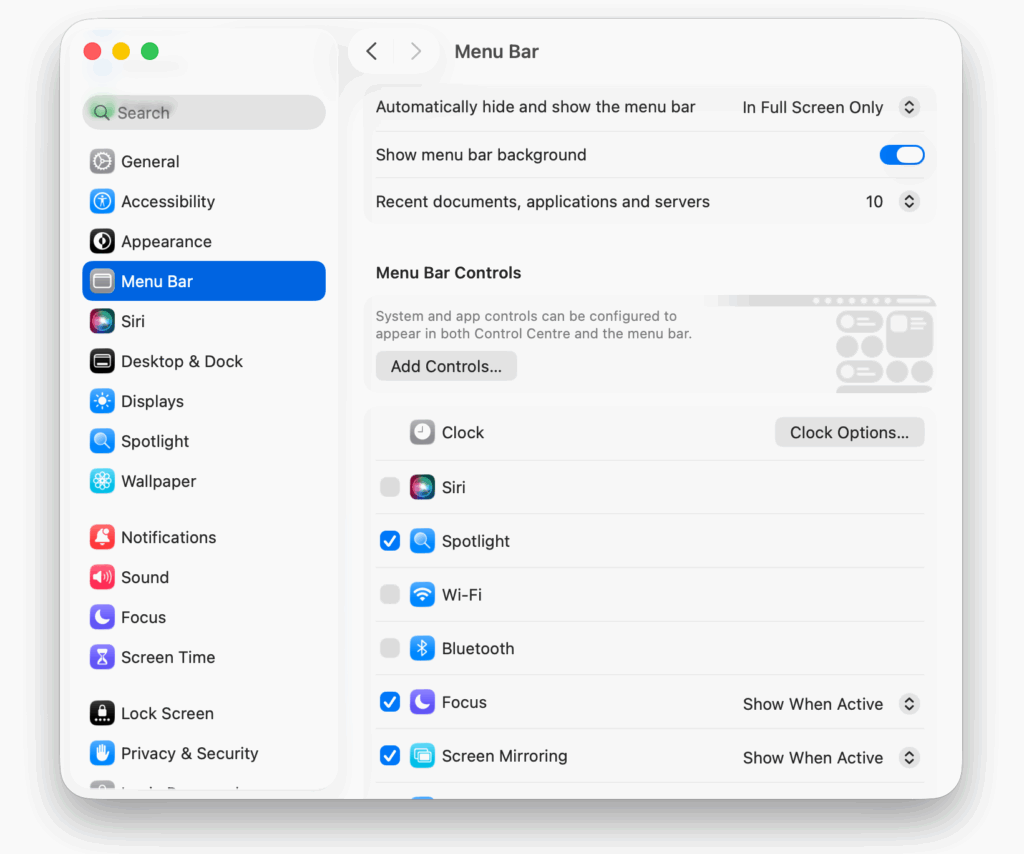Click the Screen Mirroring icon

[x=422, y=755]
